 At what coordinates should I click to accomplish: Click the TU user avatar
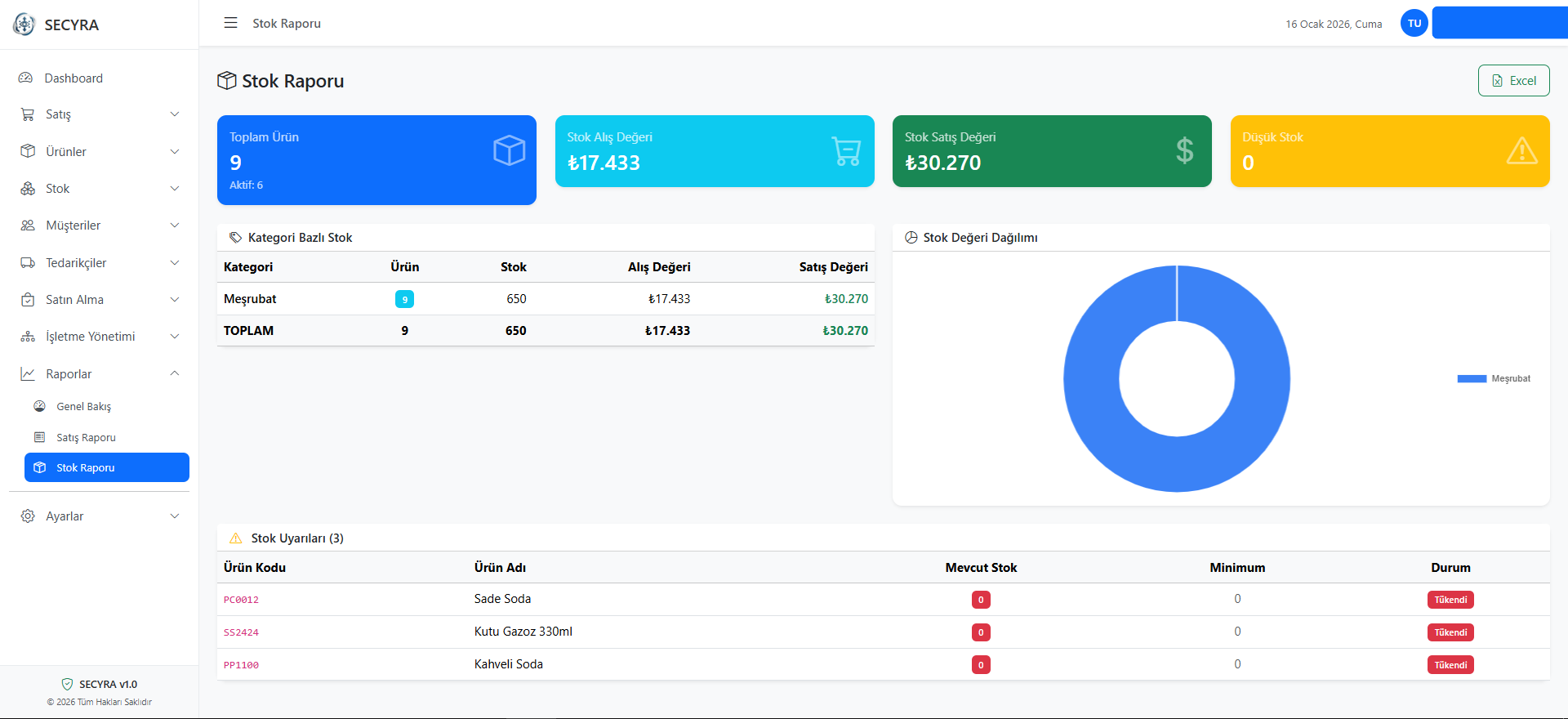click(1414, 23)
